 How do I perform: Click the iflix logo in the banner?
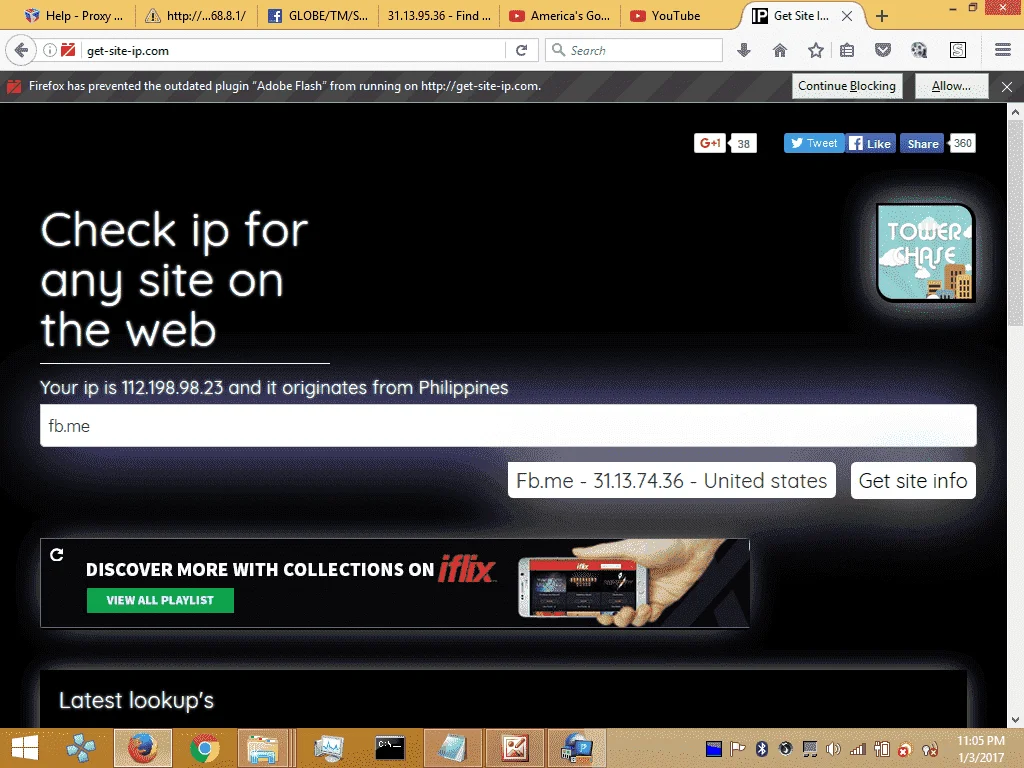(x=466, y=569)
